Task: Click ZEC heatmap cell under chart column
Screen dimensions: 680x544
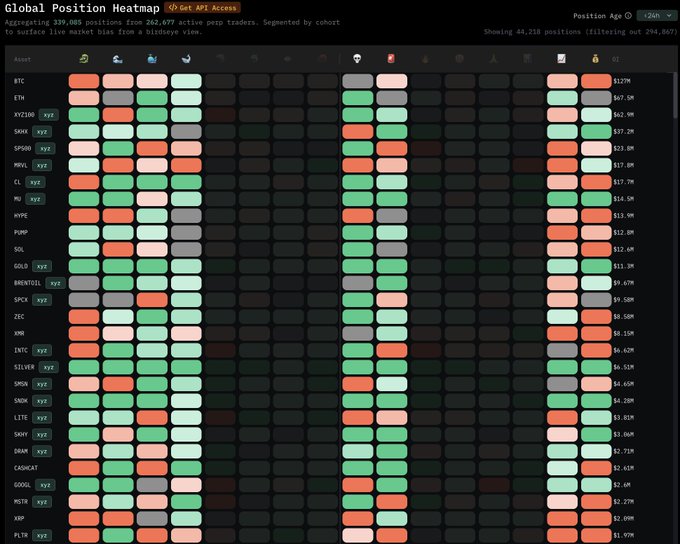Action: tap(562, 317)
